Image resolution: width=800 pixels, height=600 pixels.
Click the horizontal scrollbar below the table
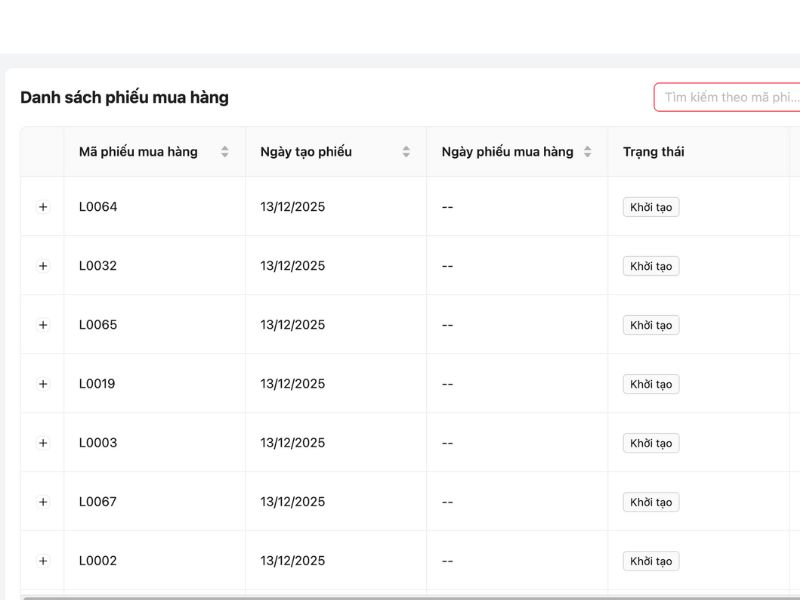point(400,597)
